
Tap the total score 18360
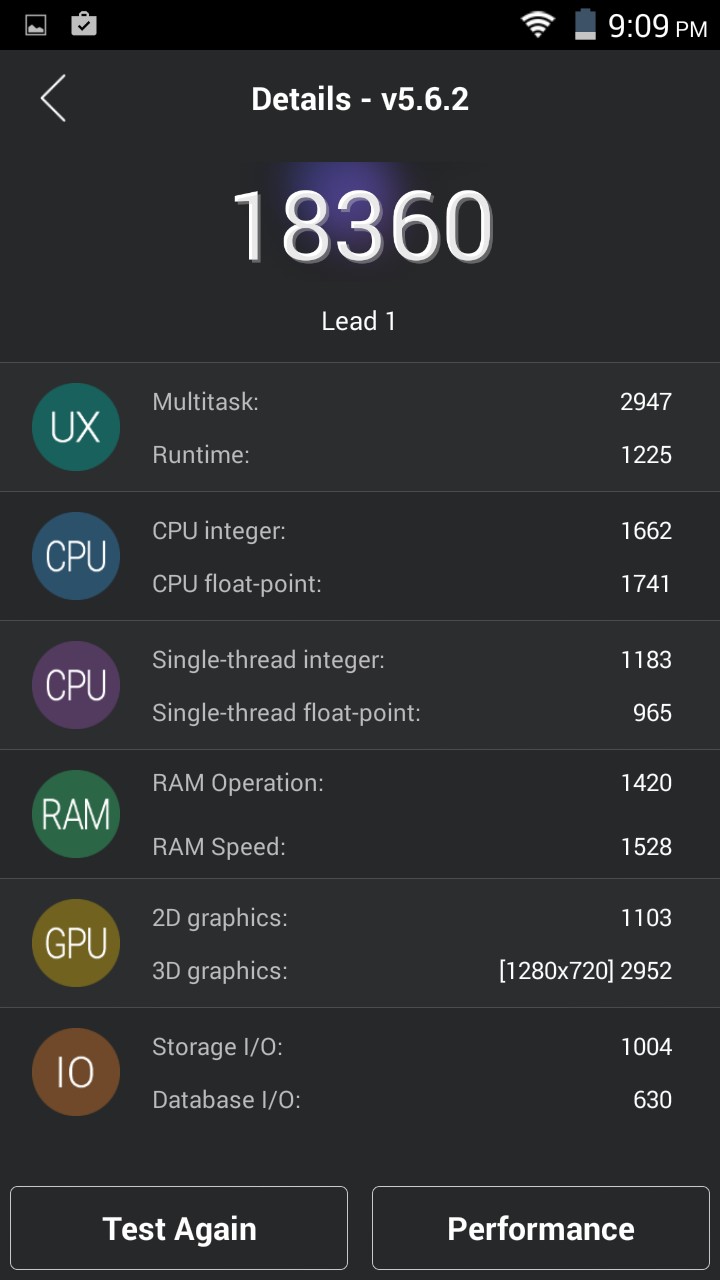point(361,227)
